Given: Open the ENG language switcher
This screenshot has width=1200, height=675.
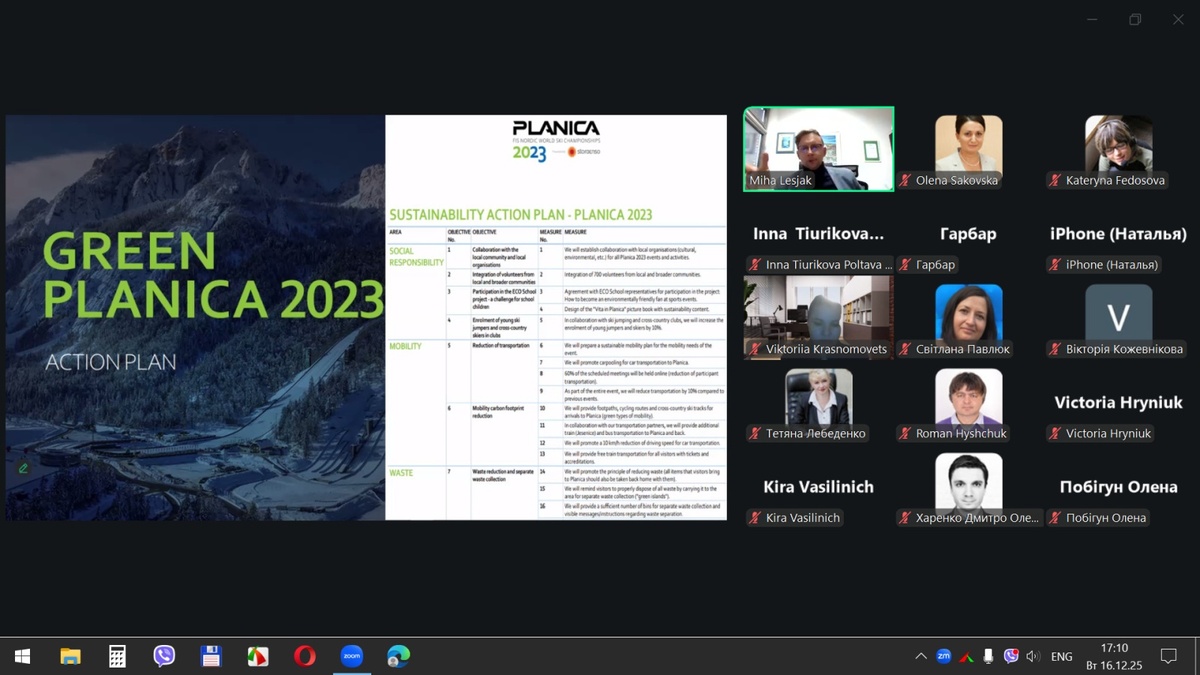Looking at the screenshot, I should (1061, 656).
